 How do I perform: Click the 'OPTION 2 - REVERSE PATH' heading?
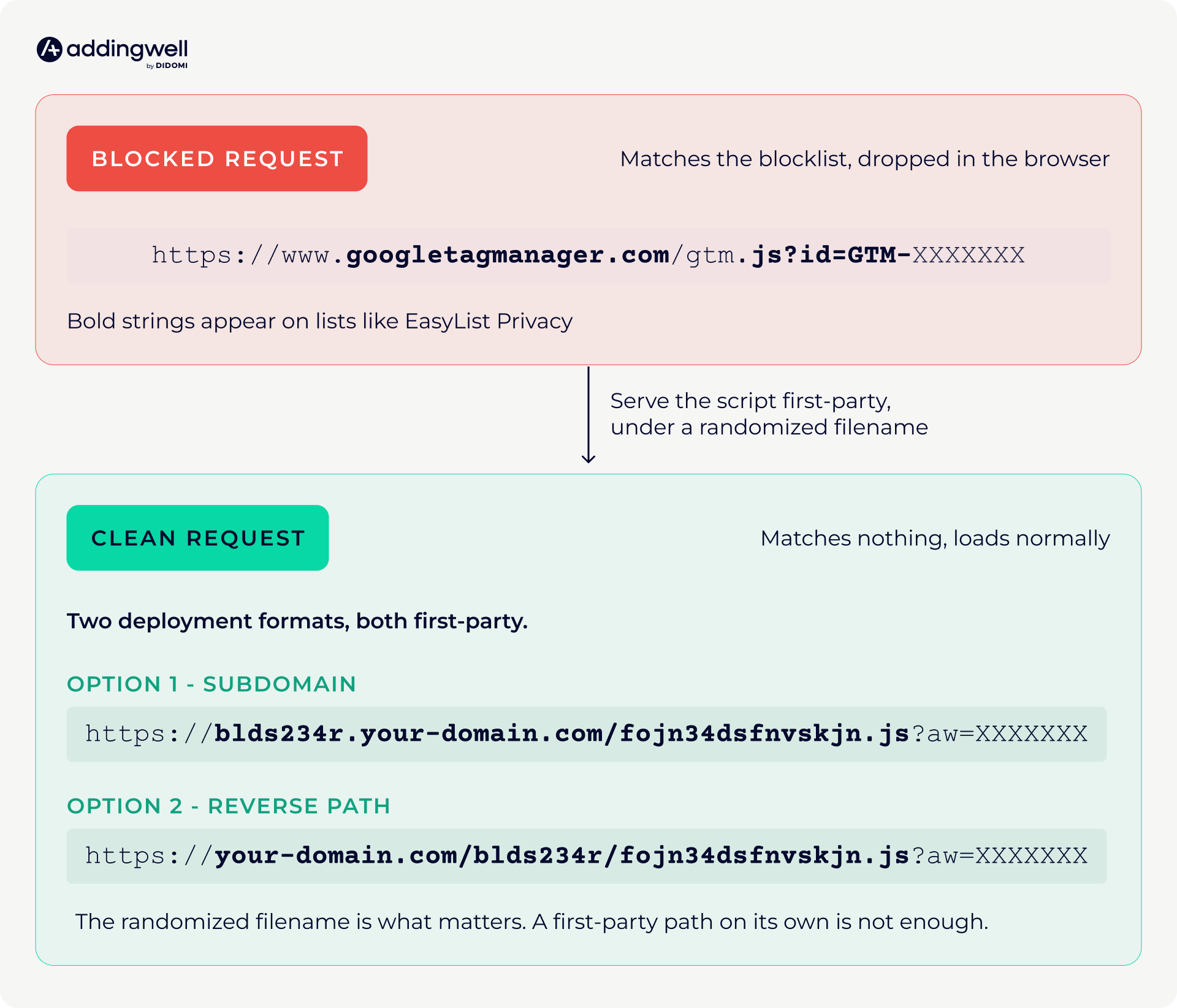click(229, 806)
